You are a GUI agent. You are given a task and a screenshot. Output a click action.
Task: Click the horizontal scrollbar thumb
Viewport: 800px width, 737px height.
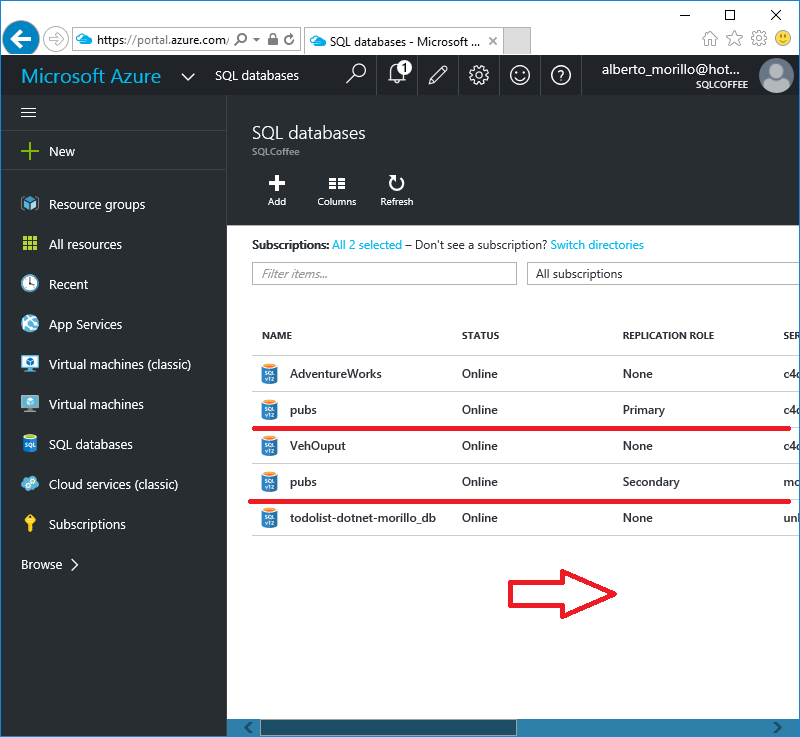[x=388, y=727]
